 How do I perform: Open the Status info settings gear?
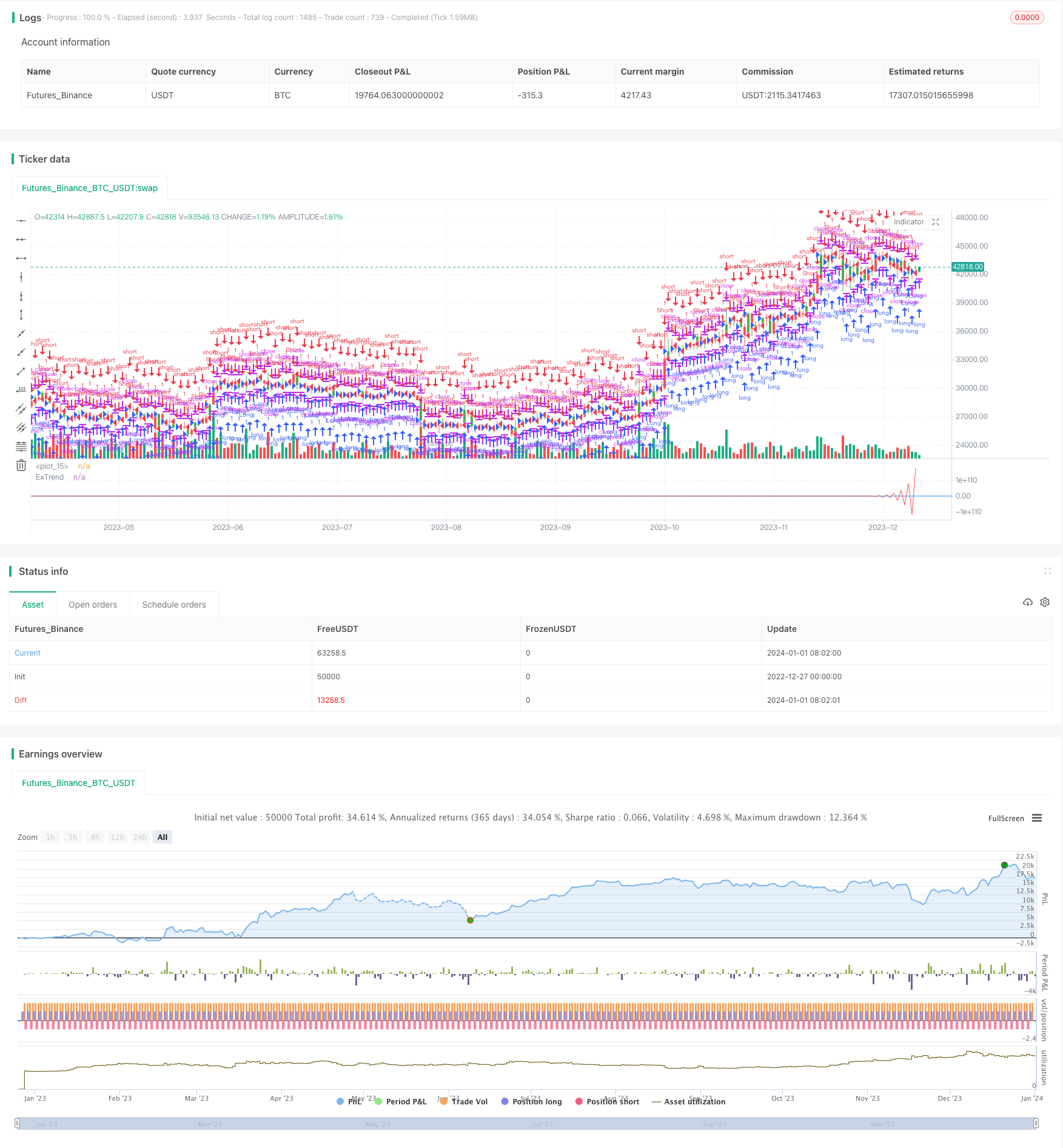coord(1044,602)
